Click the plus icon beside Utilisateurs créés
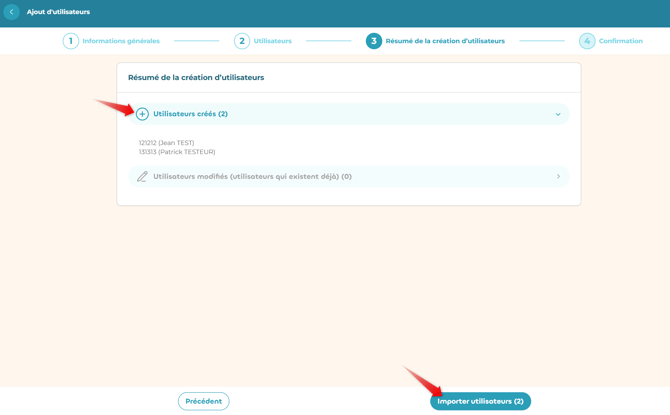670x415 pixels. [142, 114]
